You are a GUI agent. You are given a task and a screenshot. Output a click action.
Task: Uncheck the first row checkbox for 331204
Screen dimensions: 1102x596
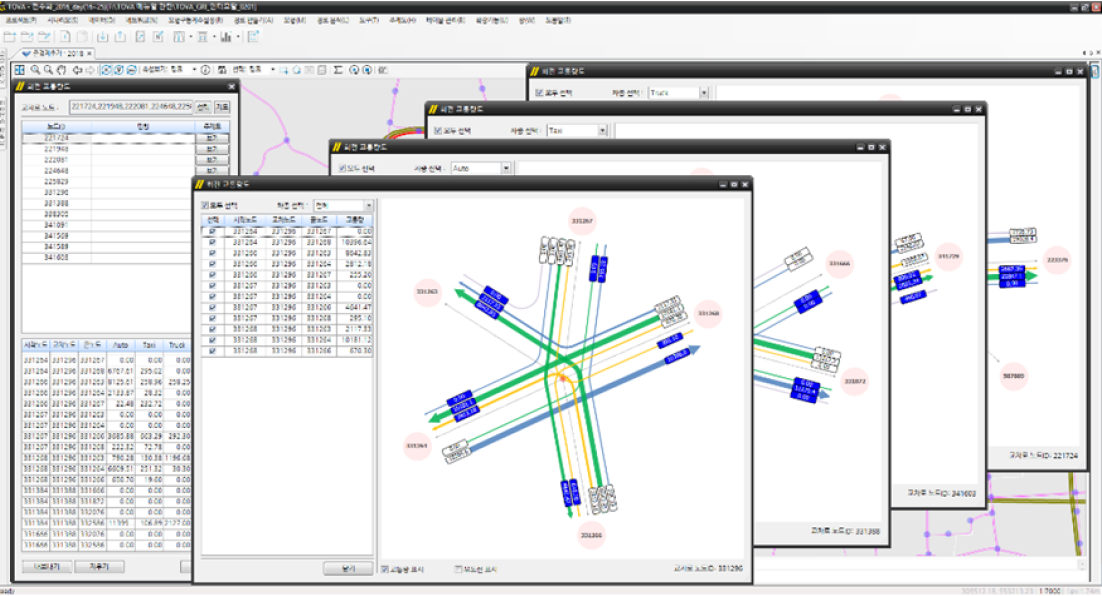coord(212,230)
